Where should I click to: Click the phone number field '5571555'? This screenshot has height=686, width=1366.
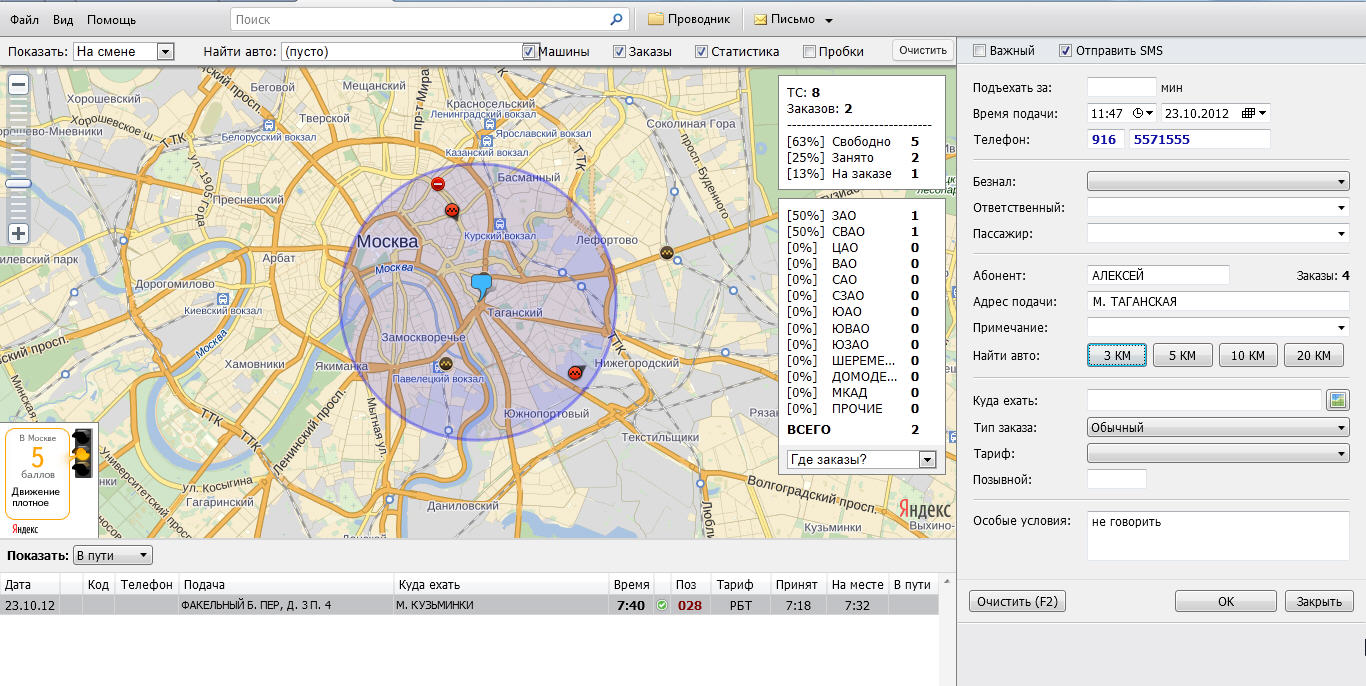click(x=1199, y=139)
